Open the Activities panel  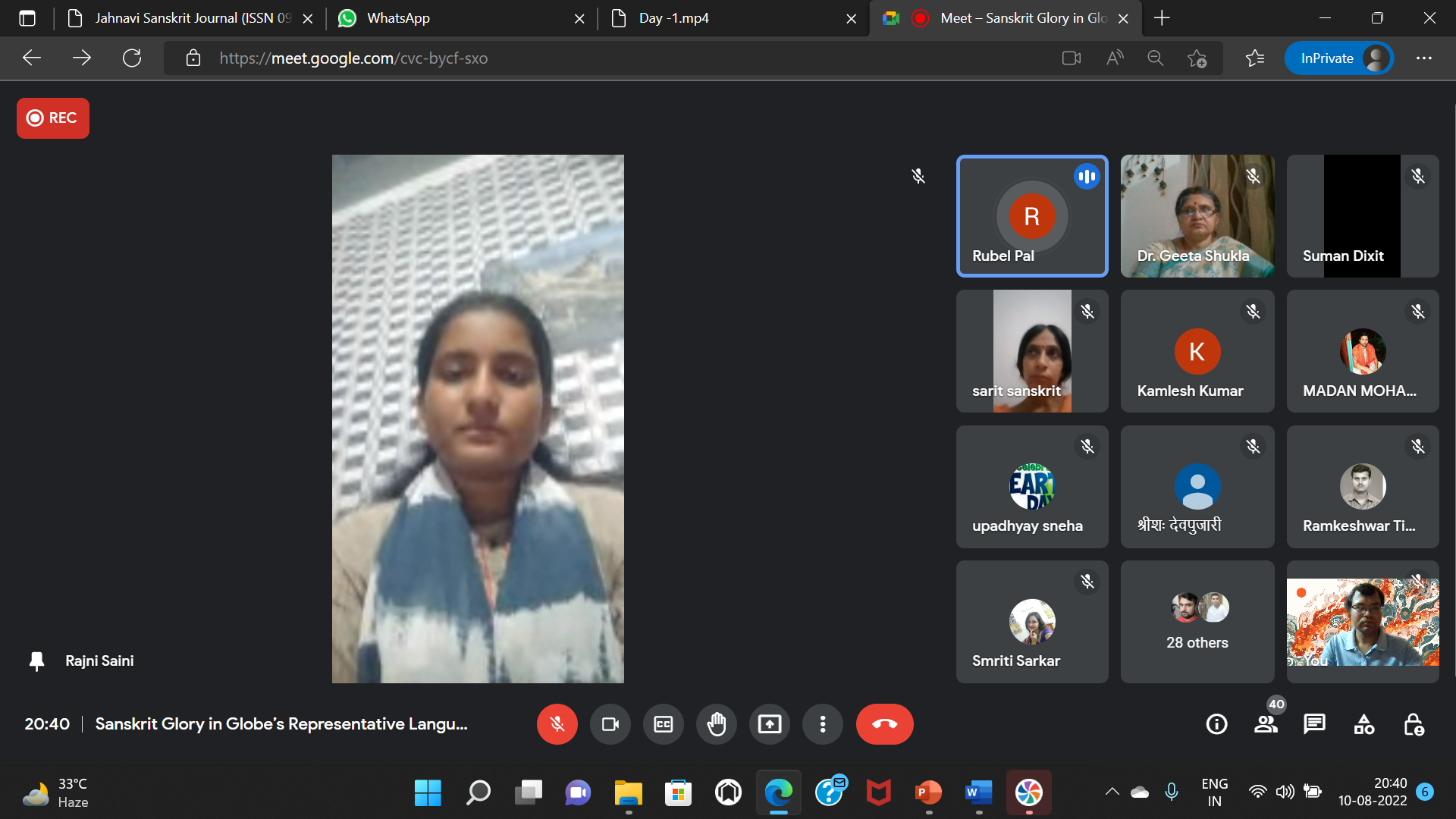[x=1363, y=724]
